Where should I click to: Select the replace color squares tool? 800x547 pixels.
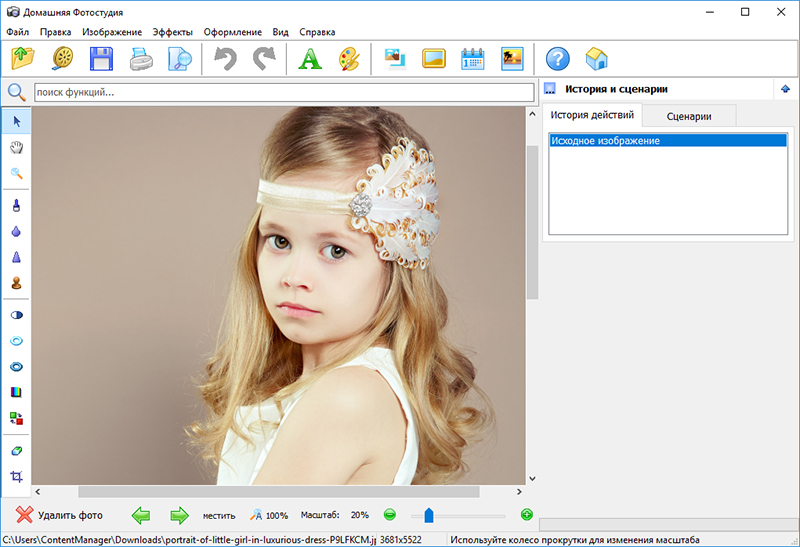click(x=16, y=418)
